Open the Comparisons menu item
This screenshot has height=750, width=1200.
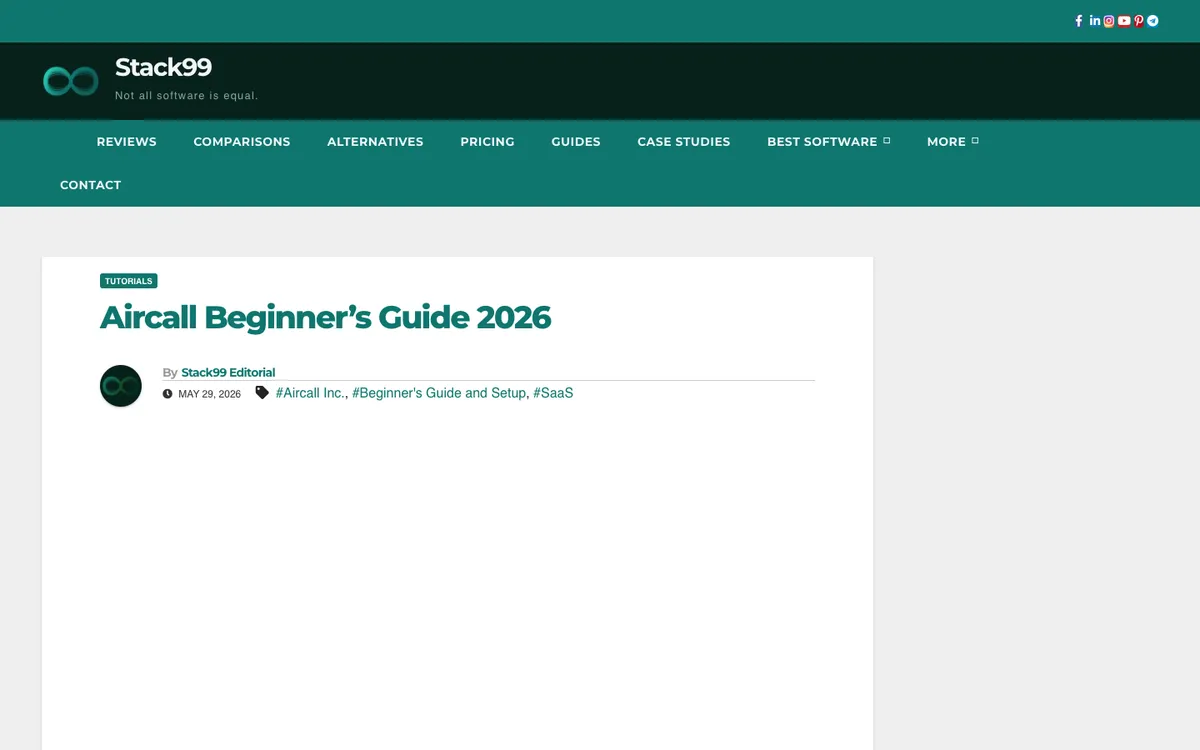[242, 142]
